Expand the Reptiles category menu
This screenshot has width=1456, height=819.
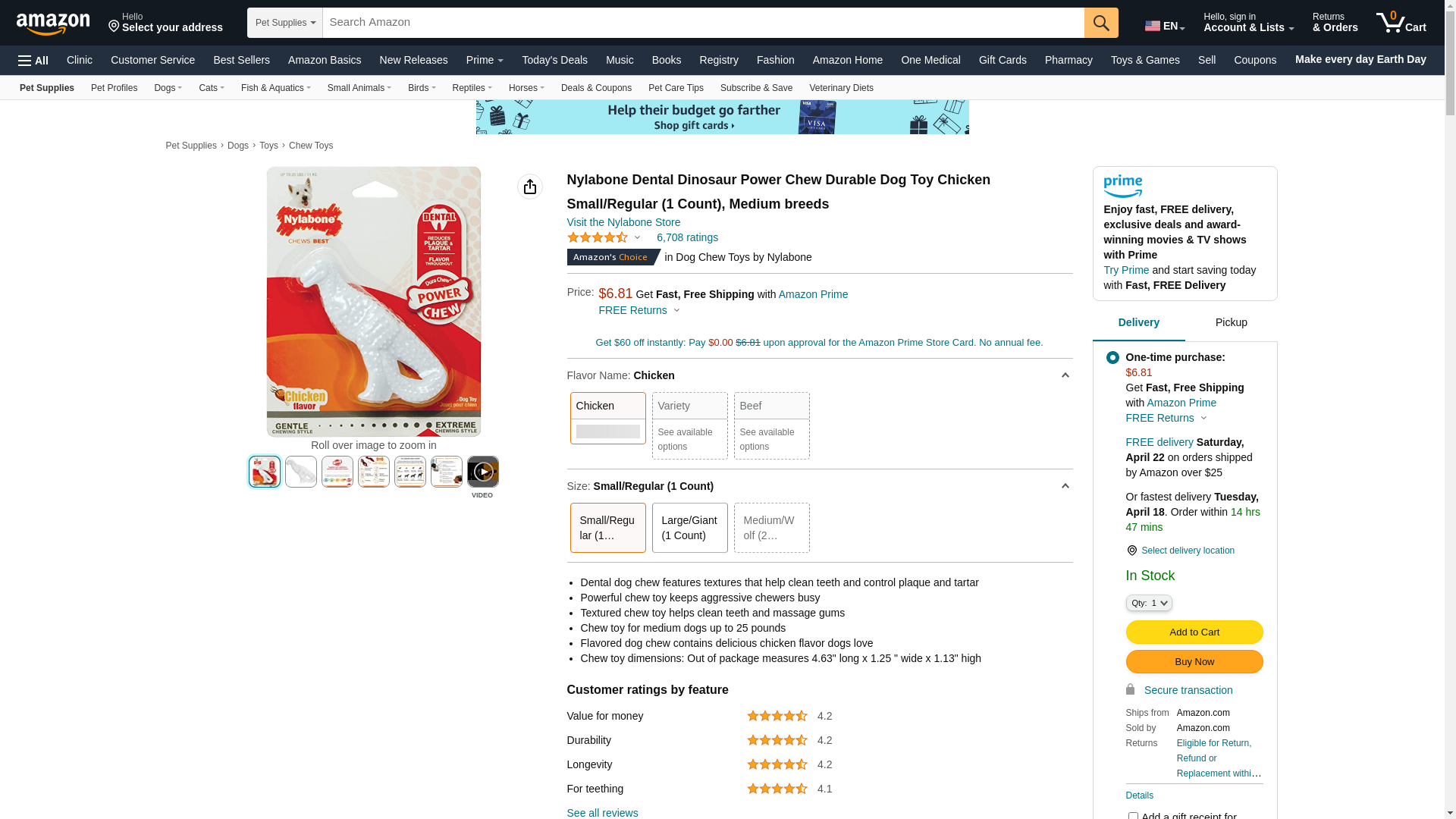tap(472, 88)
